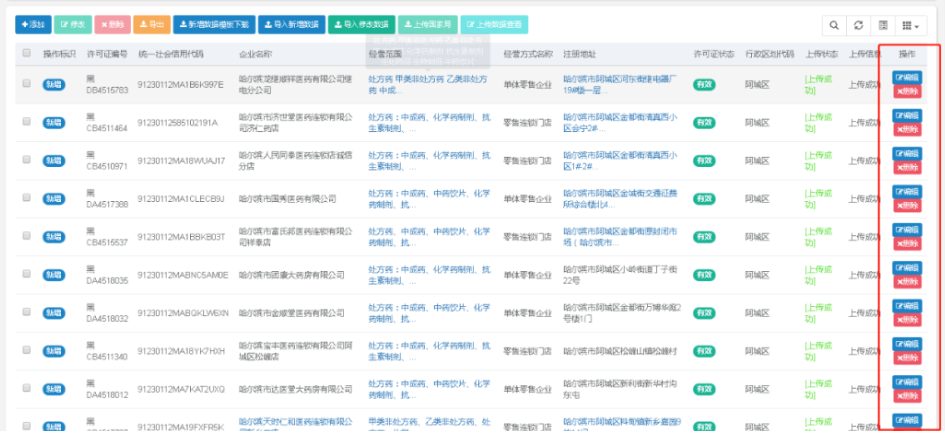Delete row DA4518012 with red 删除
This screenshot has height=433, width=945.
click(x=907, y=396)
